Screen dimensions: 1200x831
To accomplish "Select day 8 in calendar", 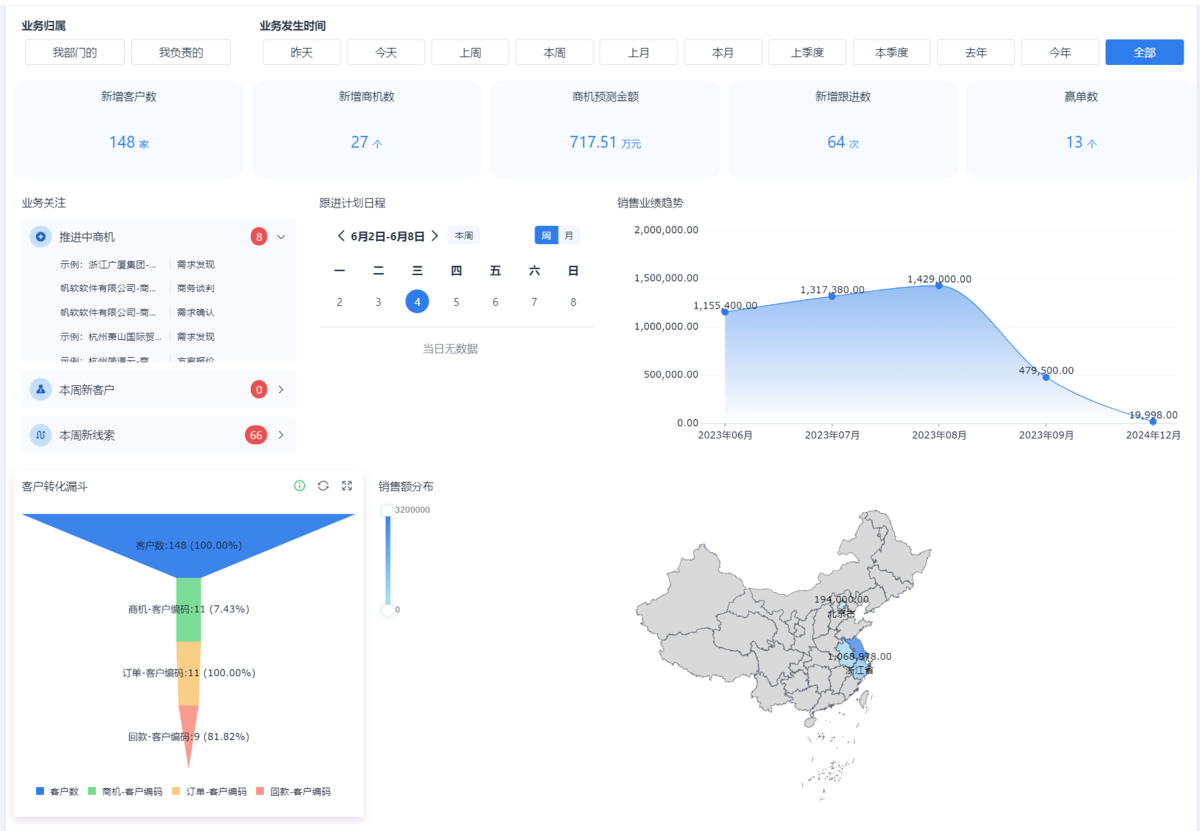I will coord(573,302).
